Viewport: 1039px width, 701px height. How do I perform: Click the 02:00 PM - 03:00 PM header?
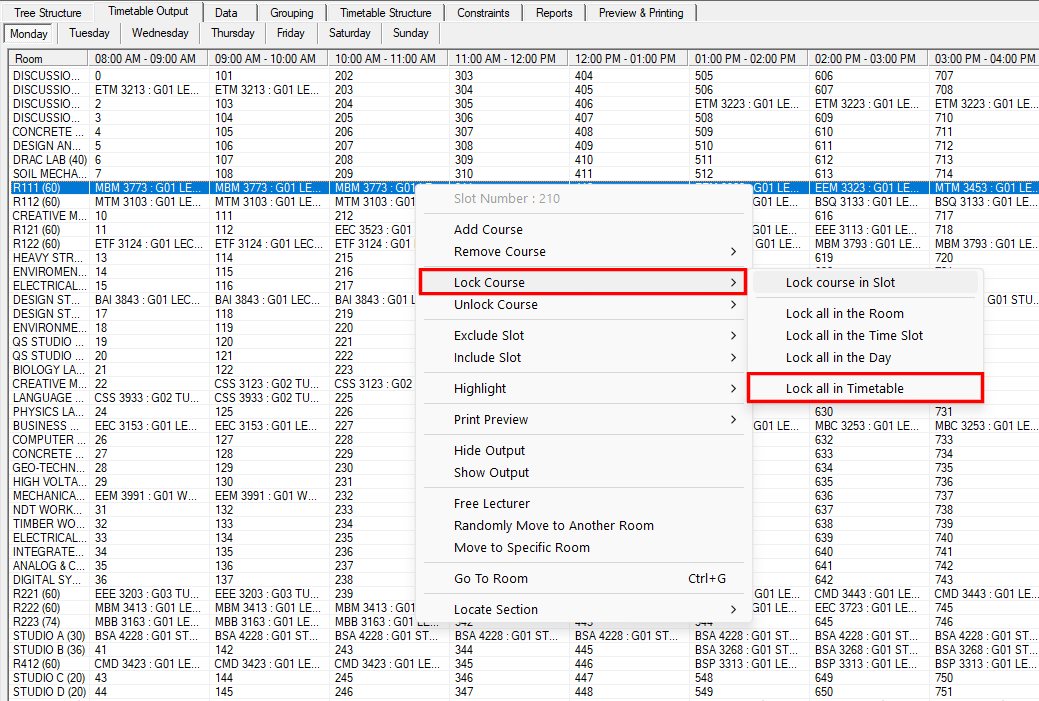pyautogui.click(x=868, y=58)
